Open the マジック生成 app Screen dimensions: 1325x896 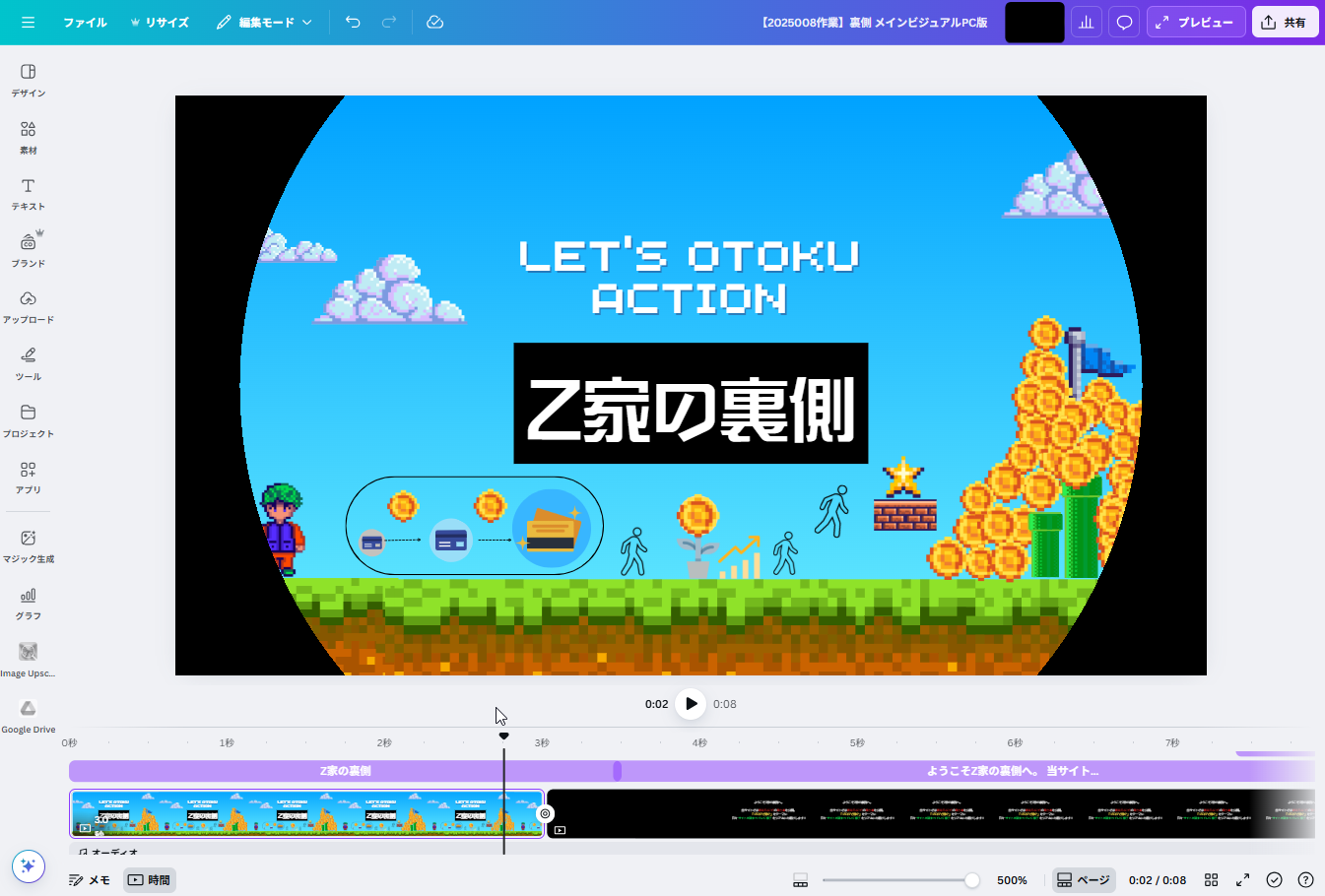pos(29,546)
